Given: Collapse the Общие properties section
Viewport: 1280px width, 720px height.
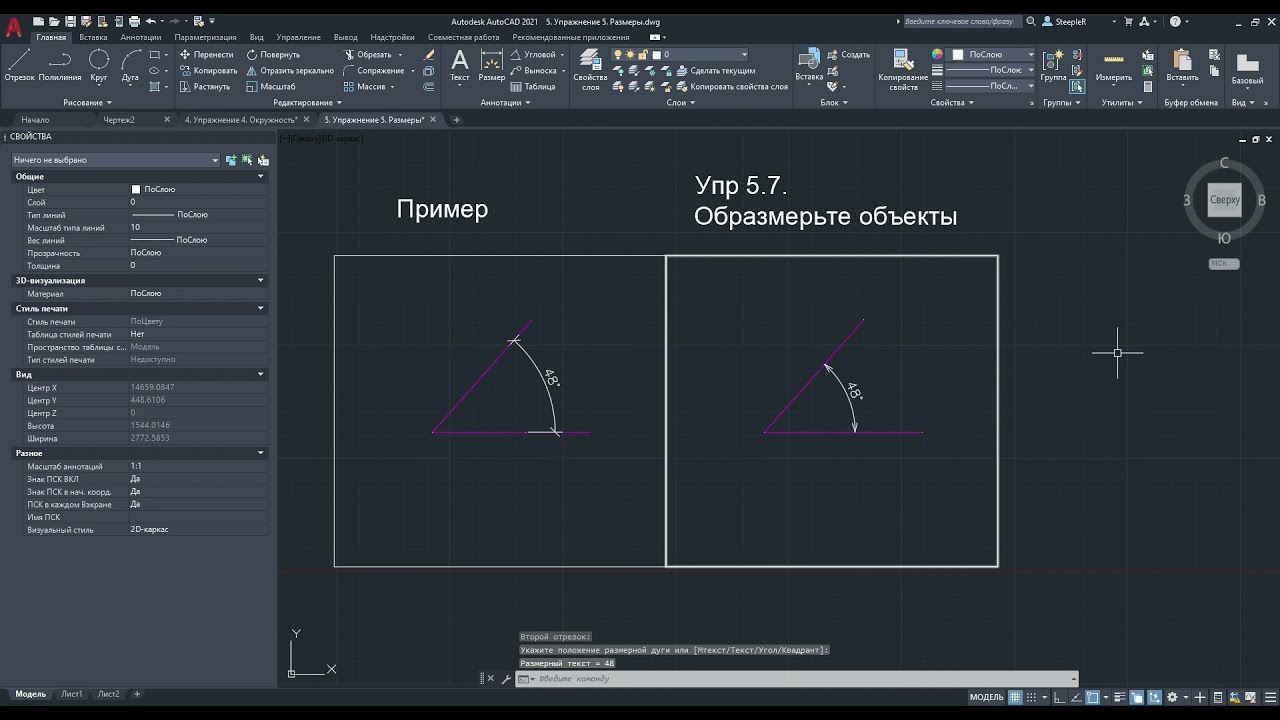Looking at the screenshot, I should point(261,176).
